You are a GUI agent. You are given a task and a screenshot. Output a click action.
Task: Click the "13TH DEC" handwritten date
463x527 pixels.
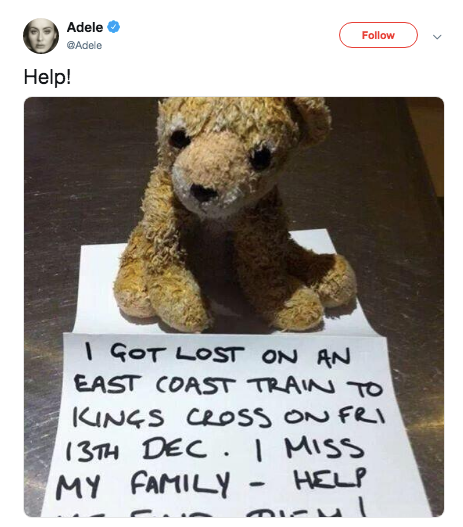[x=135, y=450]
